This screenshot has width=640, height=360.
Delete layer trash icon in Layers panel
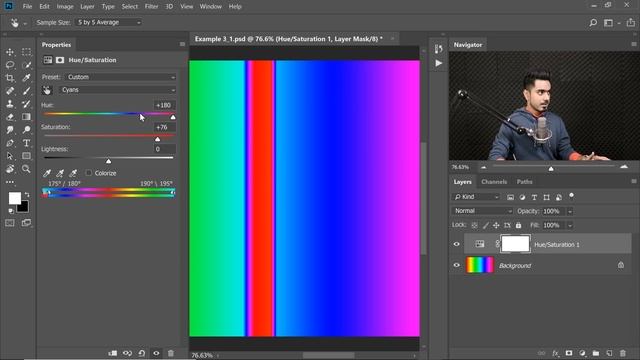[623, 353]
